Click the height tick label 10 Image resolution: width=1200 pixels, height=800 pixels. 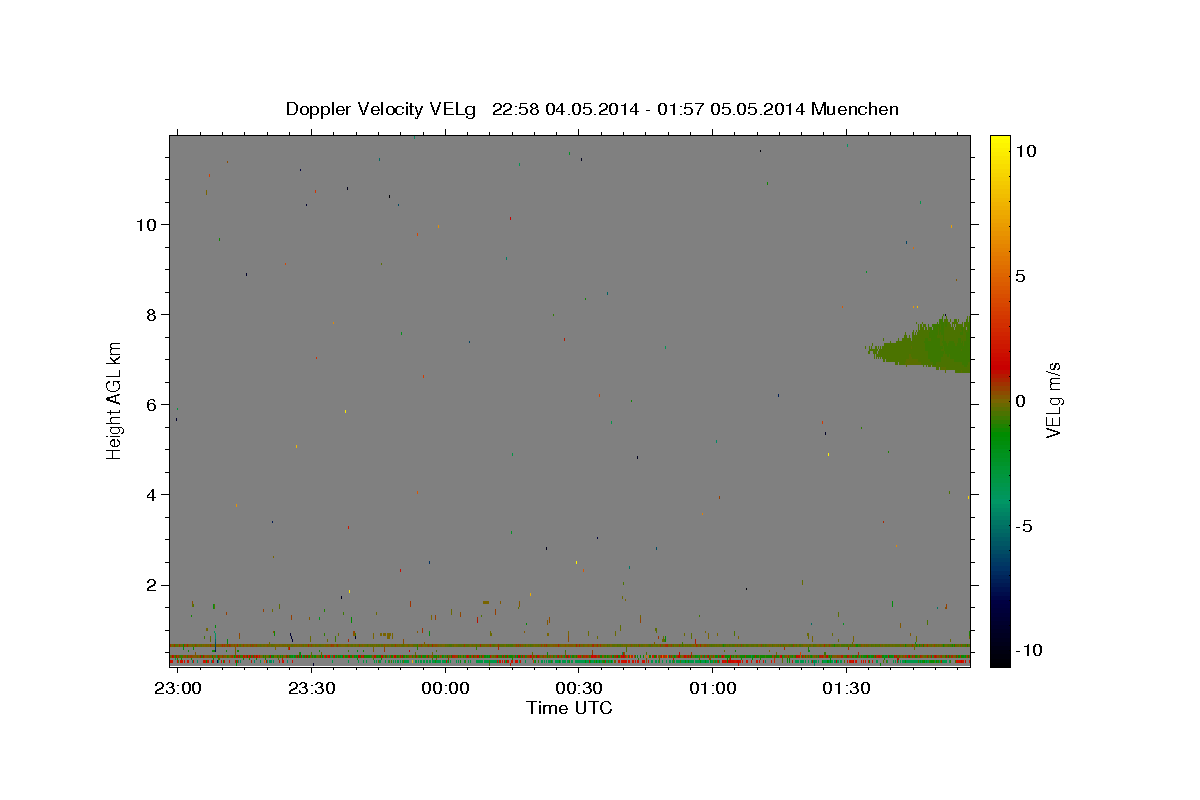[x=146, y=224]
